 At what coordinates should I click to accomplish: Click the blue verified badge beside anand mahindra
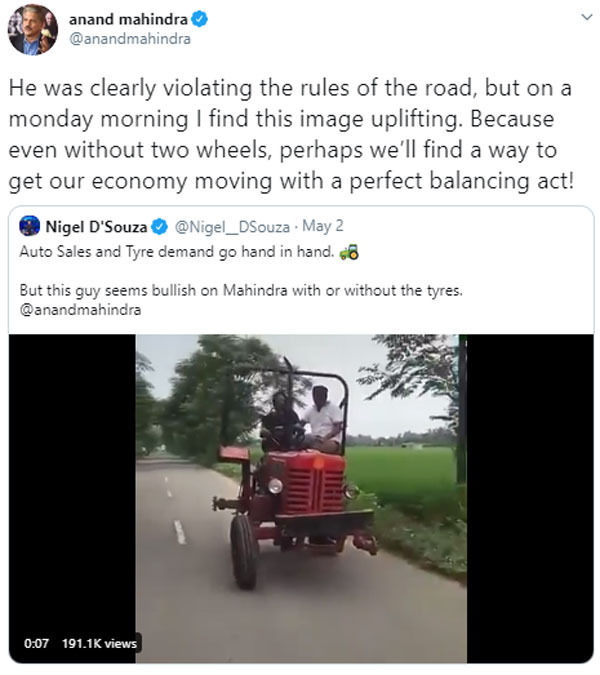(x=199, y=19)
